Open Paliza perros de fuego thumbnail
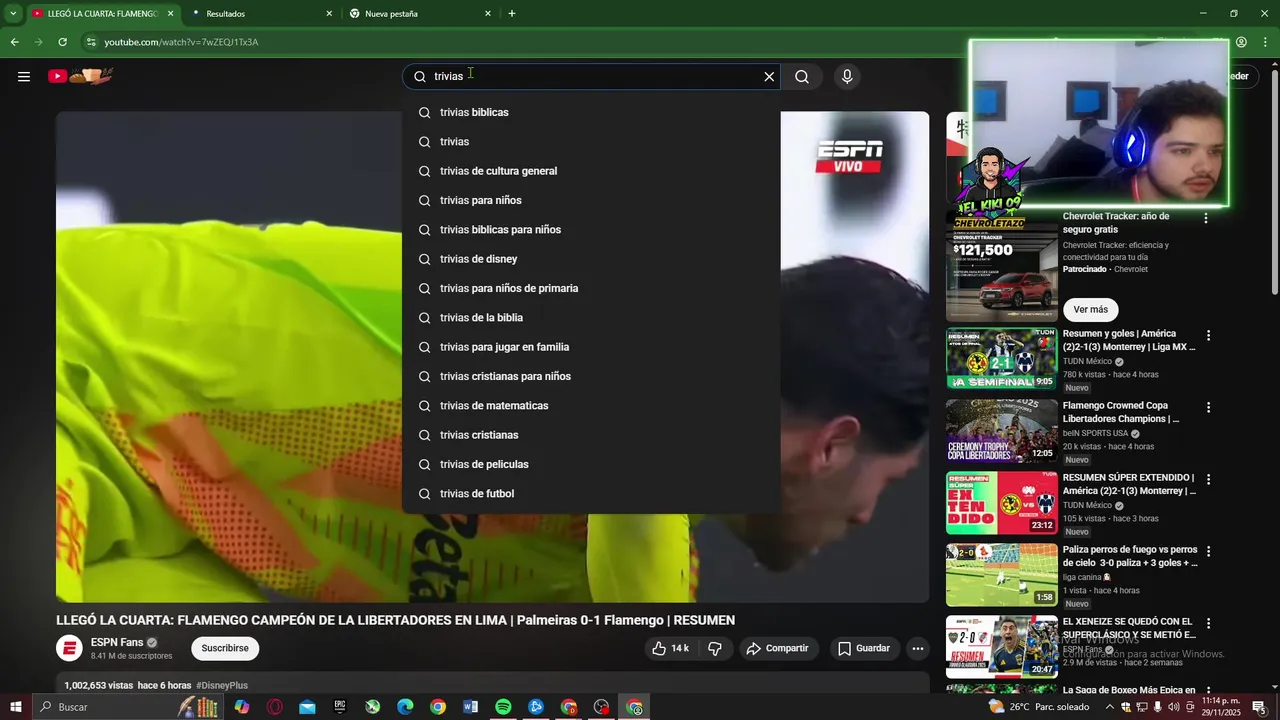Screen dimensions: 1280x720 [1001, 575]
